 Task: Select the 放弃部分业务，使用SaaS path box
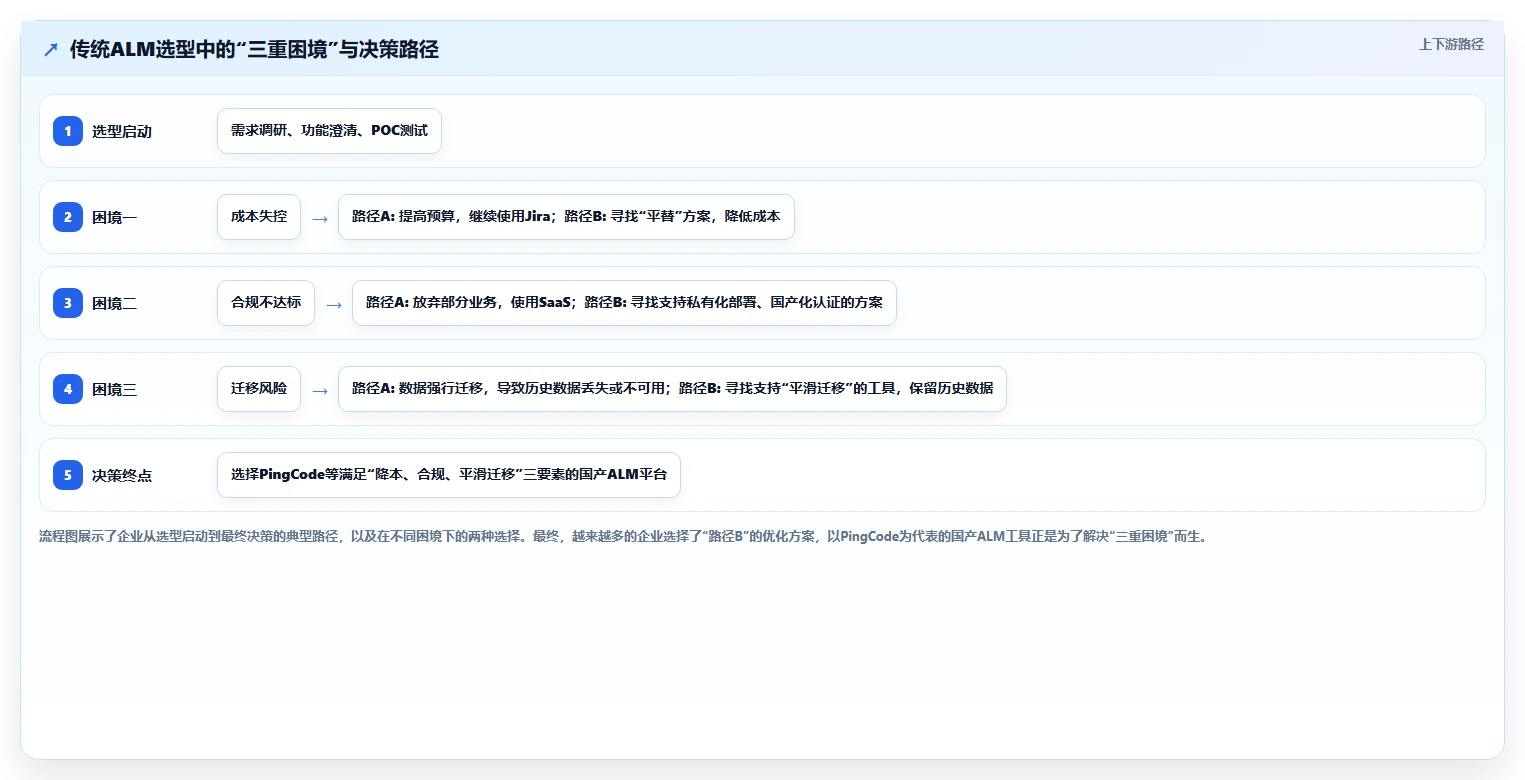pos(624,303)
